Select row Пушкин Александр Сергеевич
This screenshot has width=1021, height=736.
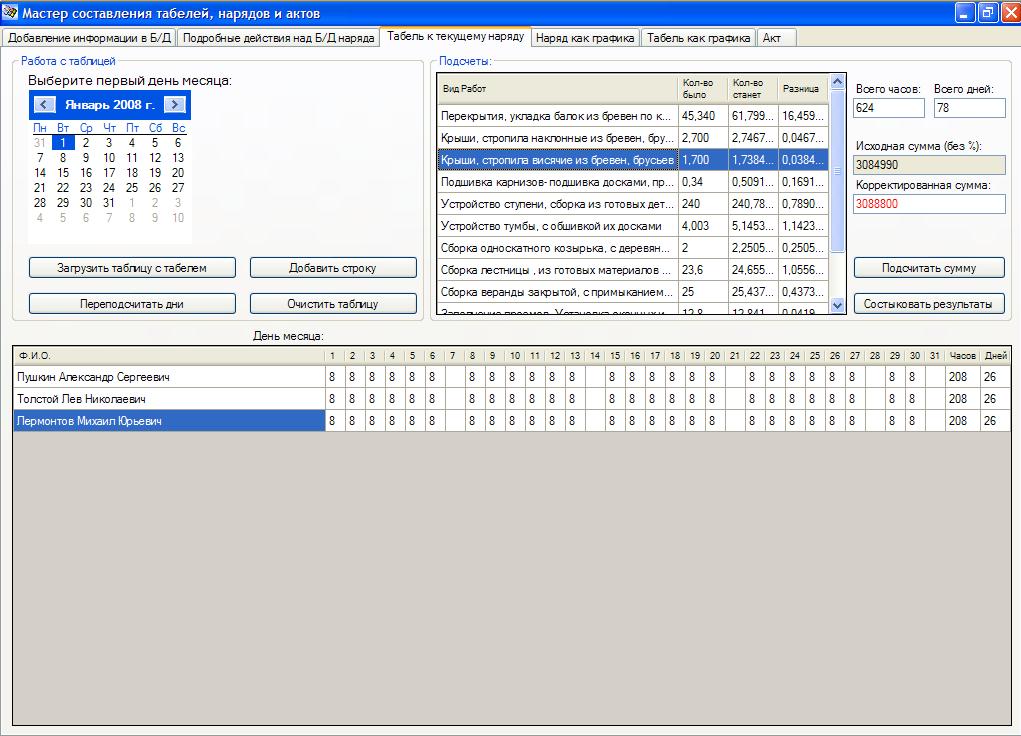pos(511,376)
